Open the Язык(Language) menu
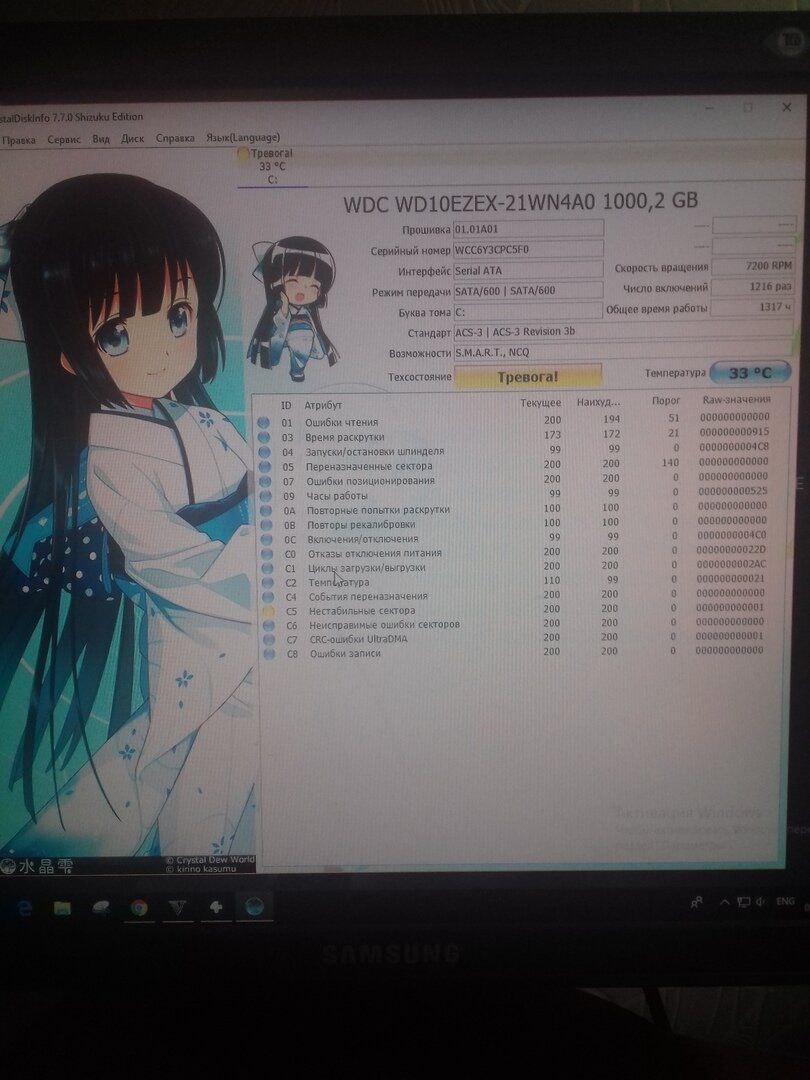The image size is (810, 1080). [243, 137]
